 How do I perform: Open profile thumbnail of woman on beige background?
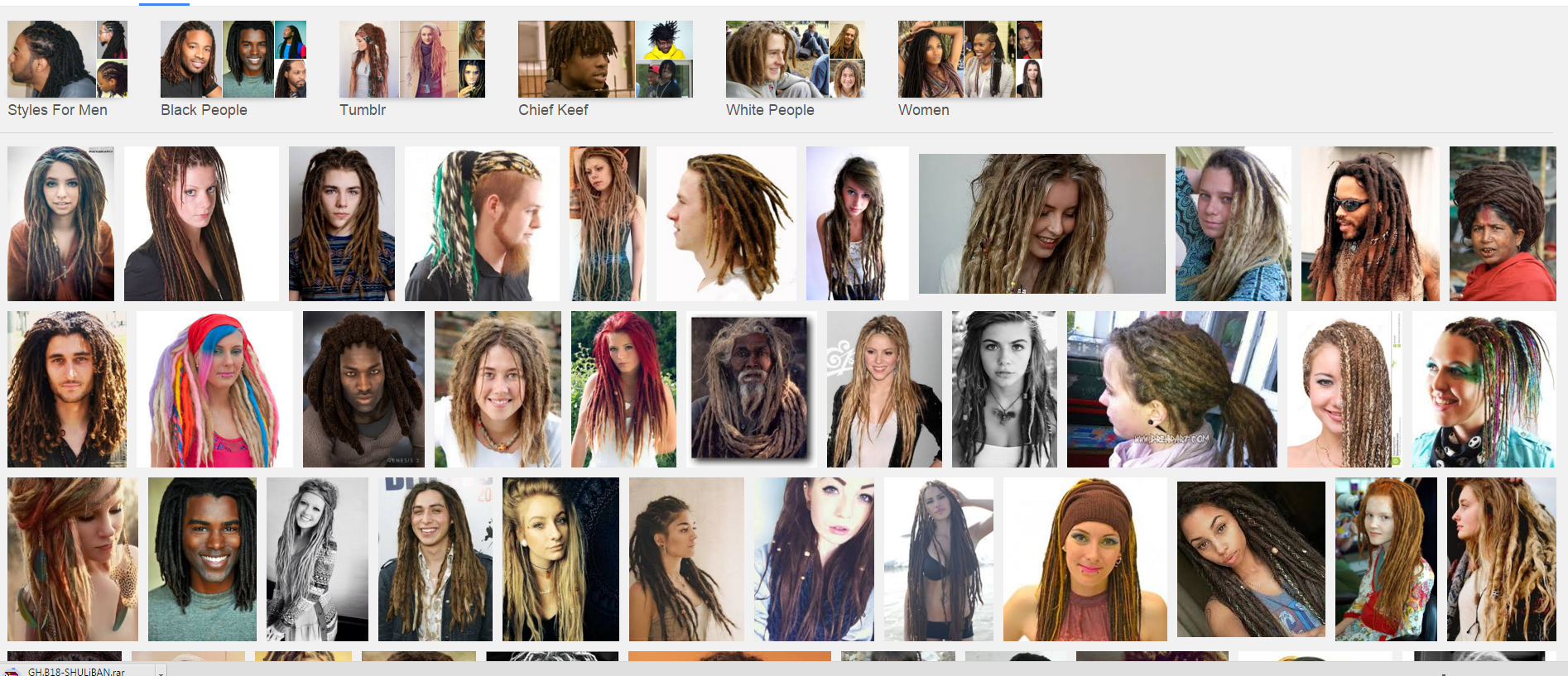pyautogui.click(x=686, y=559)
